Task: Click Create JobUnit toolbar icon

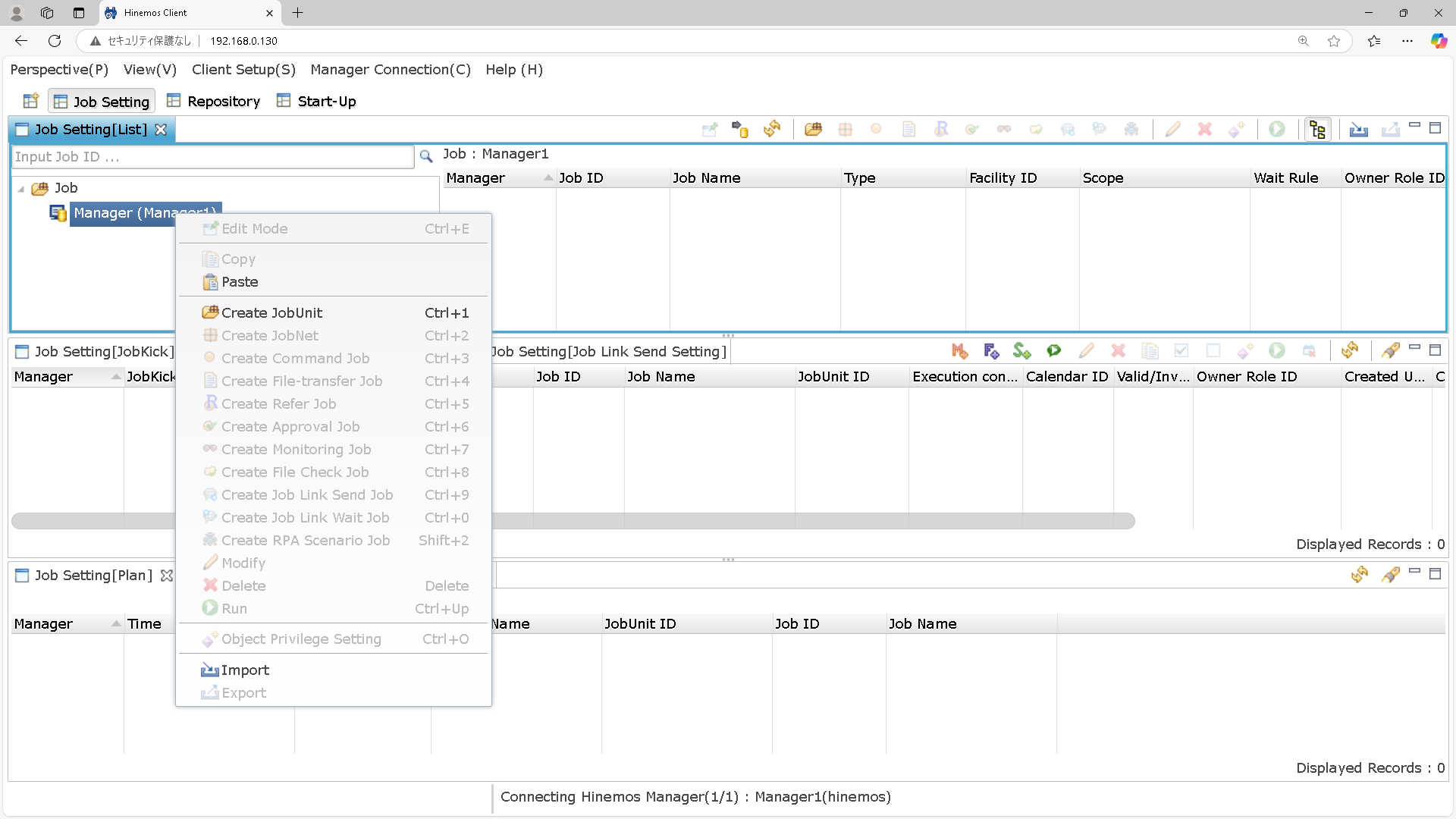Action: 813,129
